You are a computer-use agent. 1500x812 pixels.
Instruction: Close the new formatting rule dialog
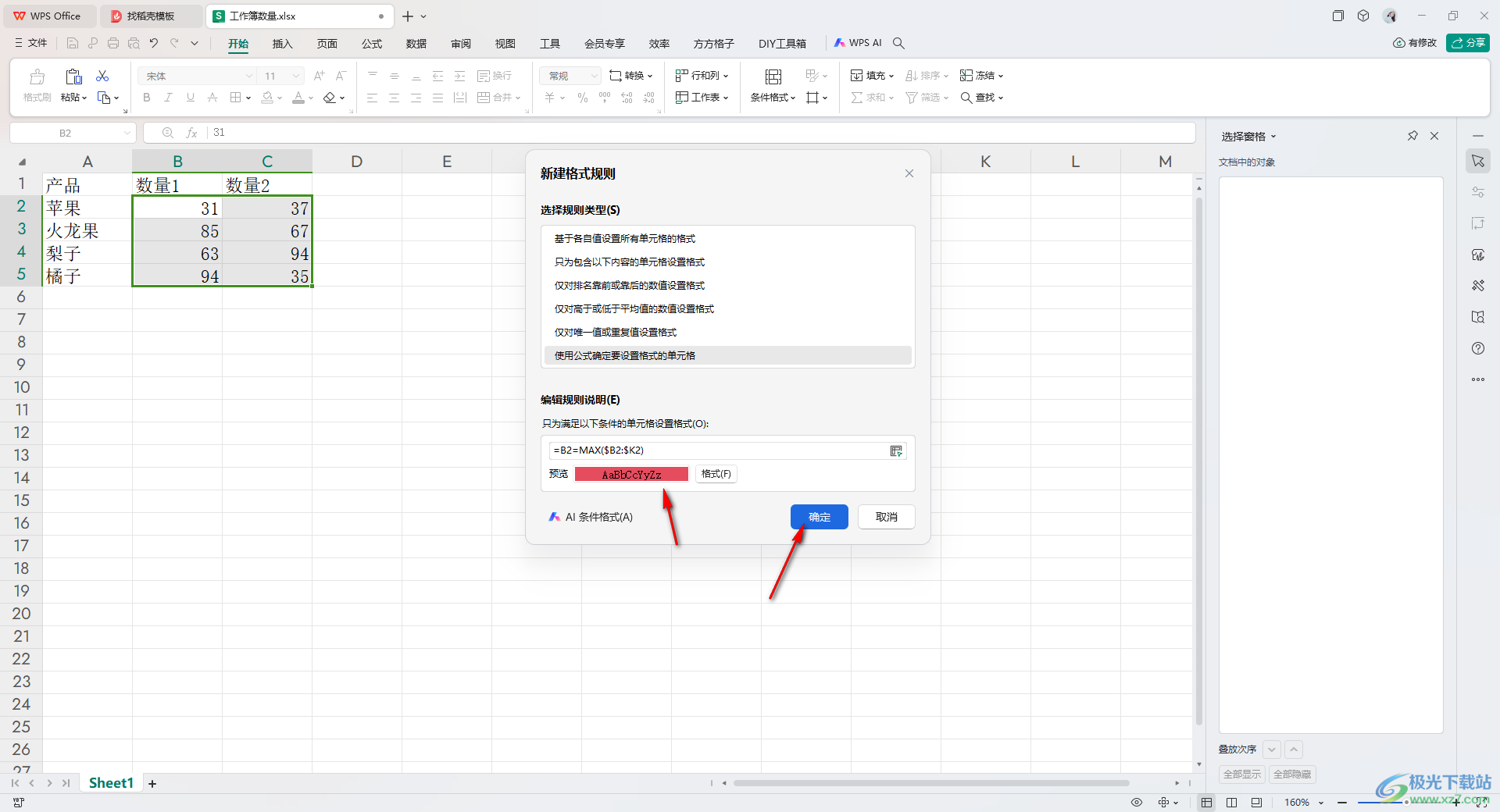[x=909, y=173]
